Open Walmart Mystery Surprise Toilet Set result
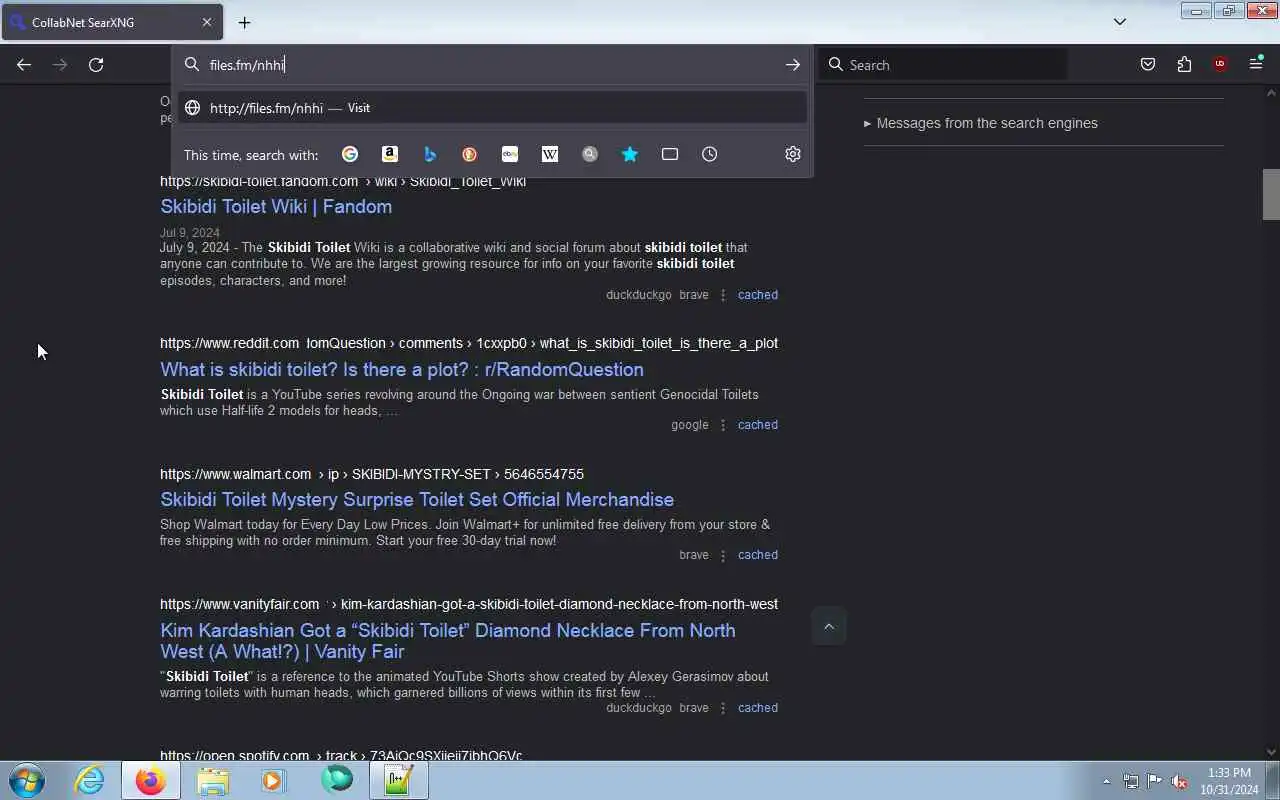The width and height of the screenshot is (1280, 800). tap(417, 500)
